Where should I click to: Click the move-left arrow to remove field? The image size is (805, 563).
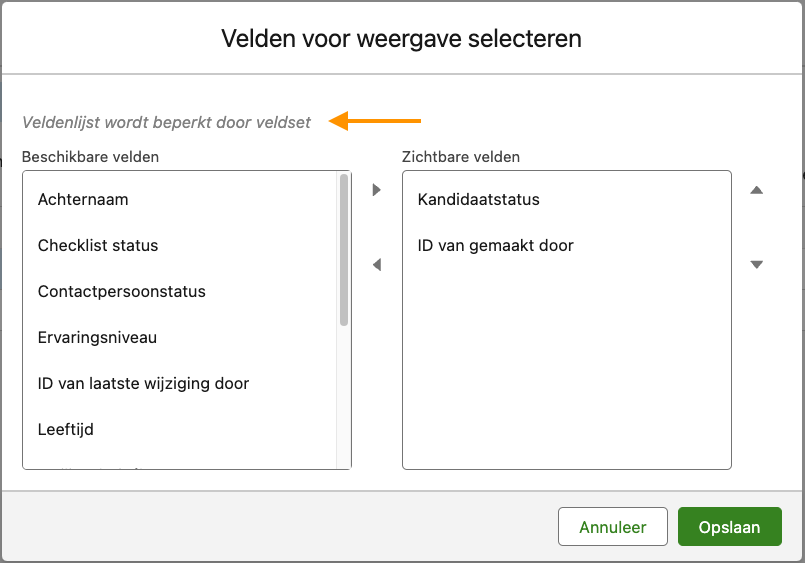coord(377,265)
